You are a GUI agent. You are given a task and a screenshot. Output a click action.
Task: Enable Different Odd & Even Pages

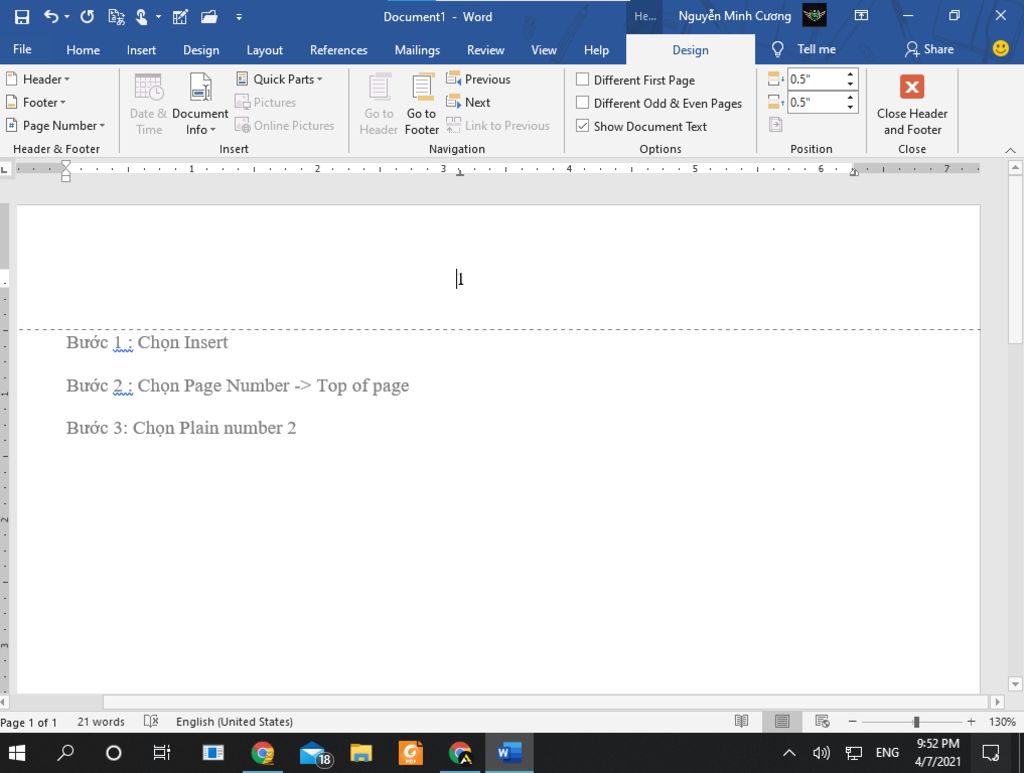click(583, 103)
